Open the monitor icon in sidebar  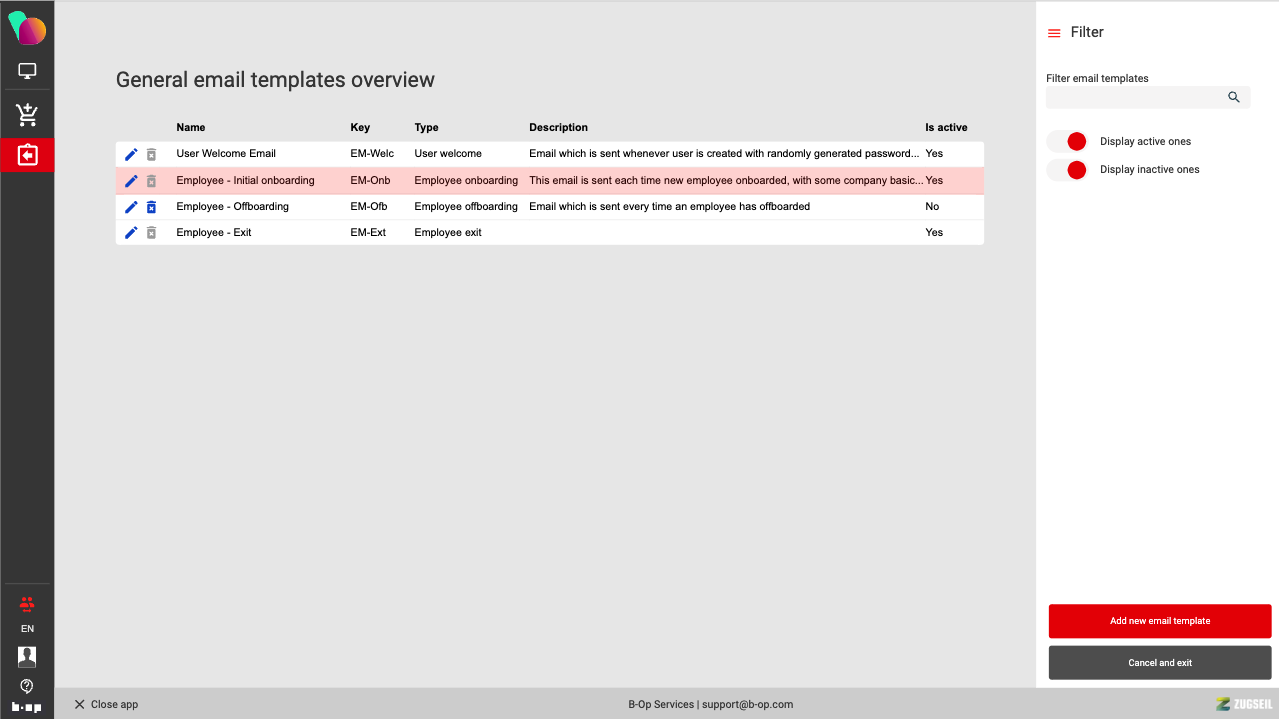click(27, 71)
